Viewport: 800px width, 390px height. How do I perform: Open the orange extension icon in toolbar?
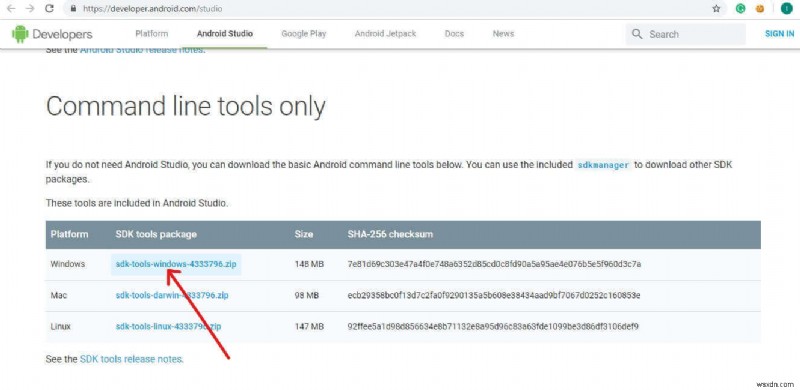[x=760, y=9]
